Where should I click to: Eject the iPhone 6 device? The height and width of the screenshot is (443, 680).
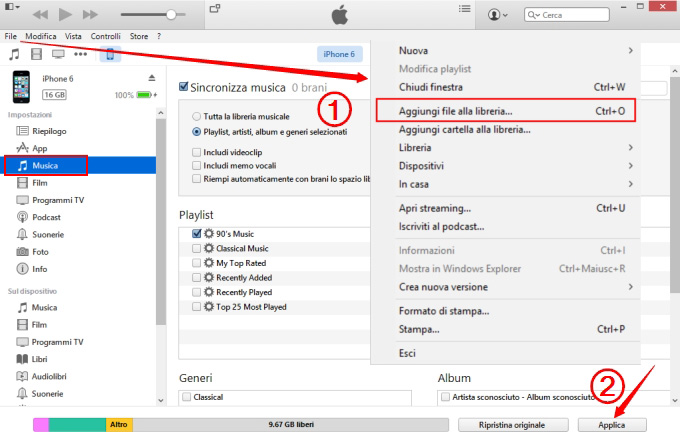[152, 78]
